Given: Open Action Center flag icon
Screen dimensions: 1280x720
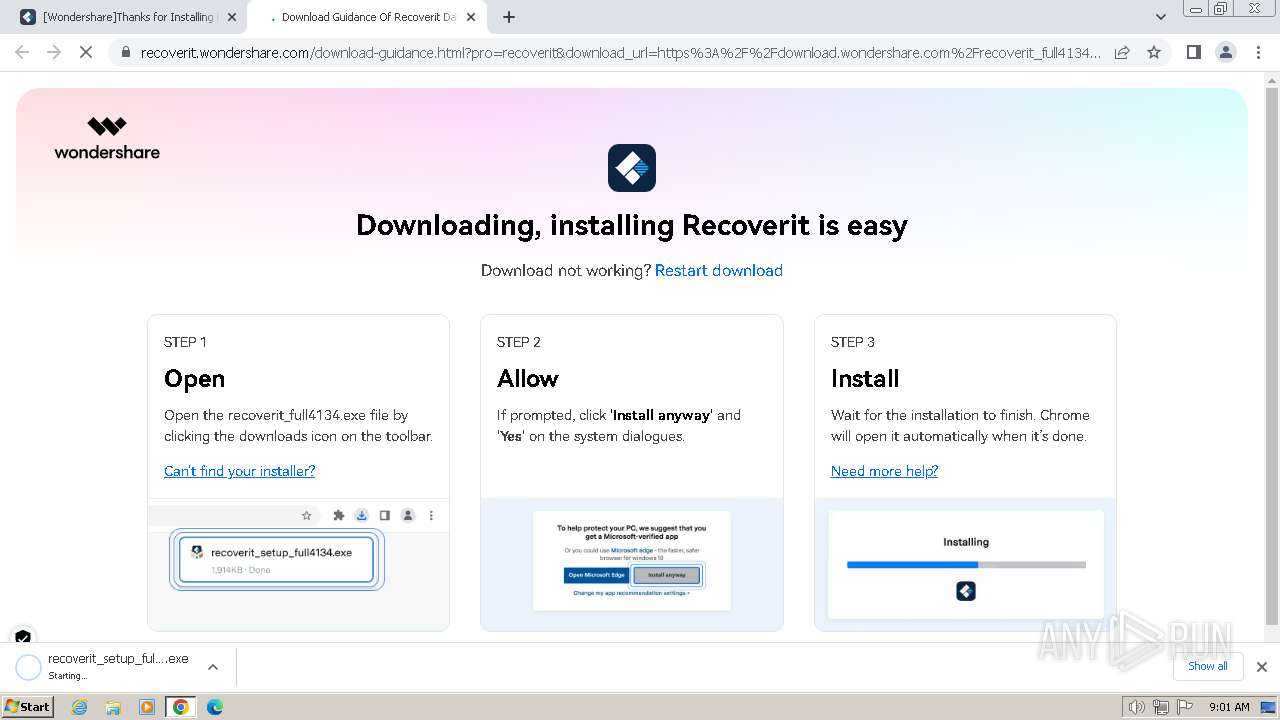Looking at the screenshot, I should pyautogui.click(x=1184, y=707).
